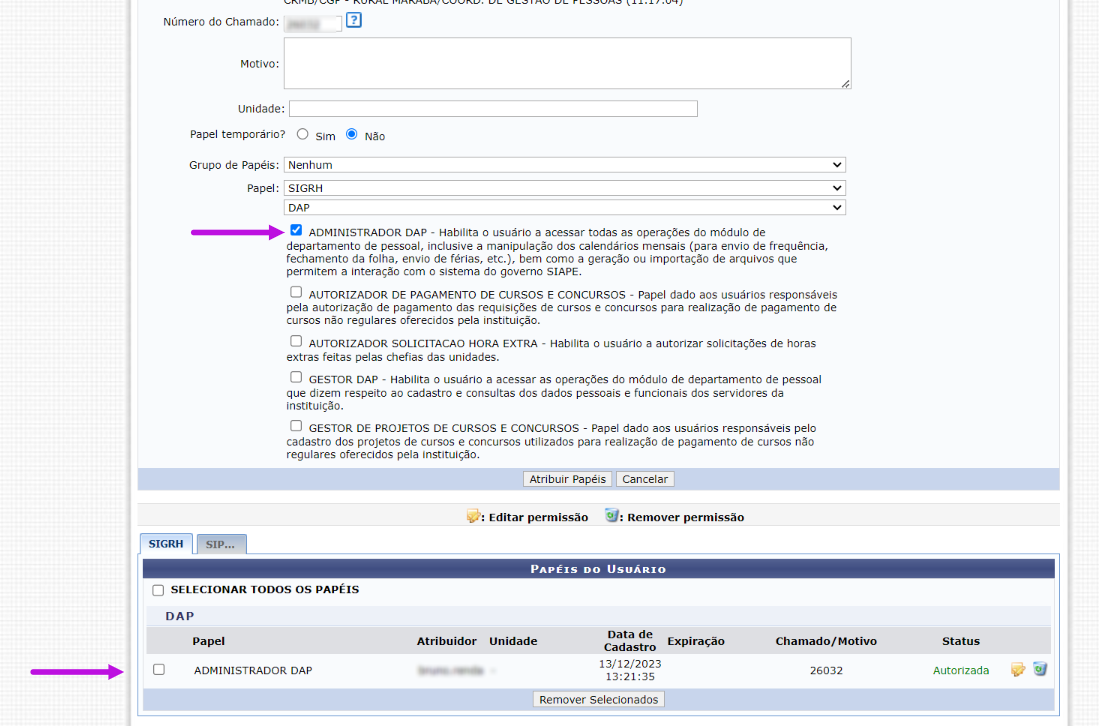Open the Grupo de Papéis dropdown
Screen dimensions: 1099x726
(x=565, y=165)
